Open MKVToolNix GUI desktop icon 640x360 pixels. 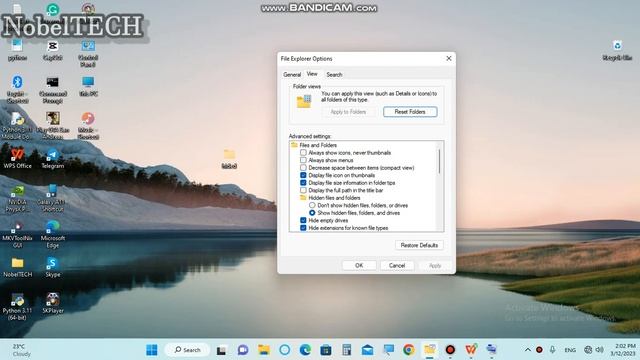coord(17,234)
